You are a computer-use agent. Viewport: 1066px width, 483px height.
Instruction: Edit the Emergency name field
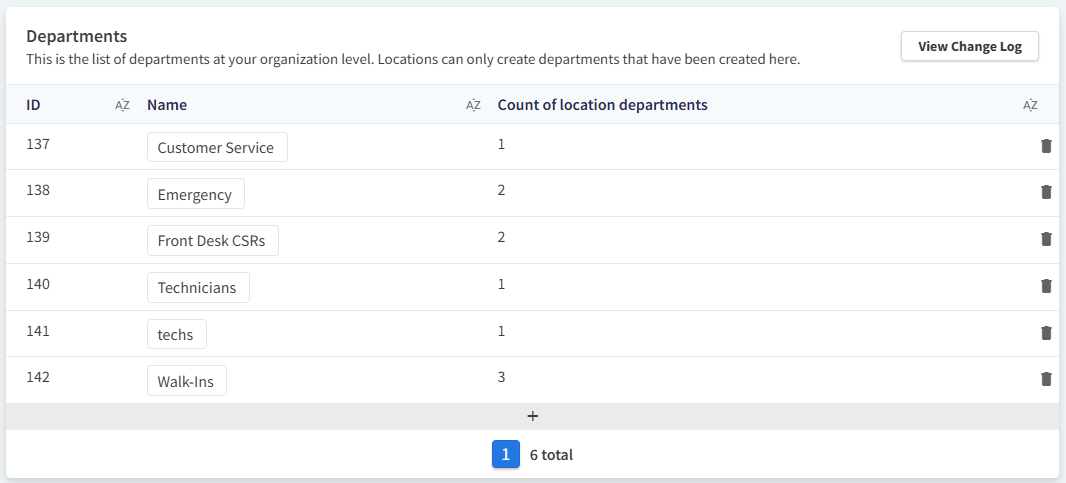point(195,194)
